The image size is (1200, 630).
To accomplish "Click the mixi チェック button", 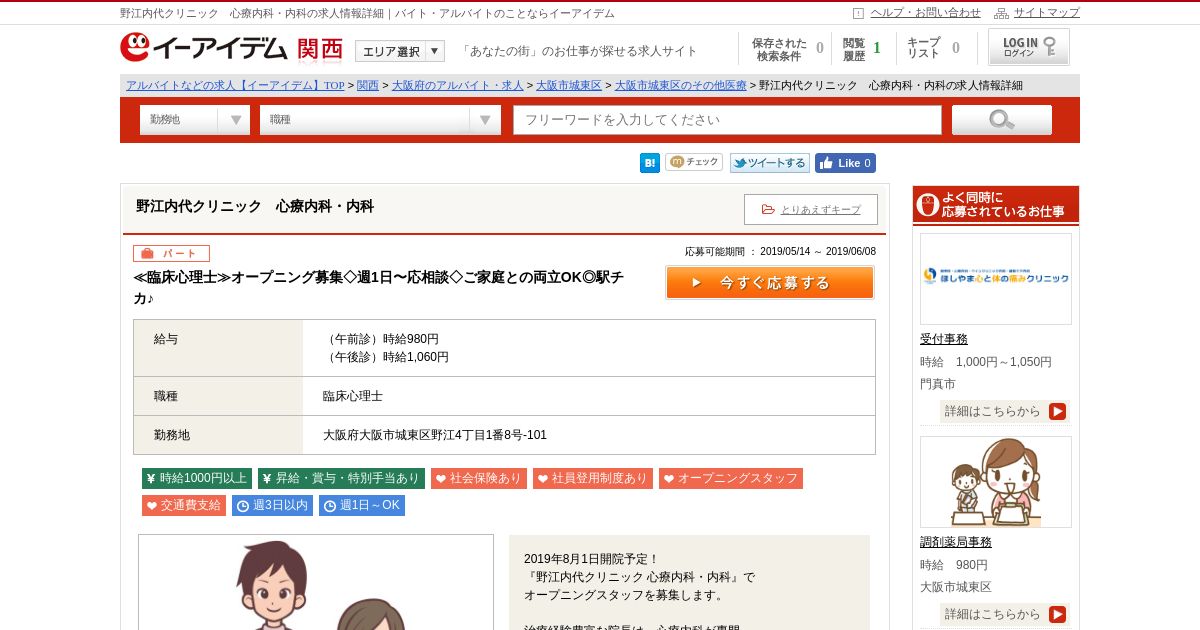I will [694, 162].
